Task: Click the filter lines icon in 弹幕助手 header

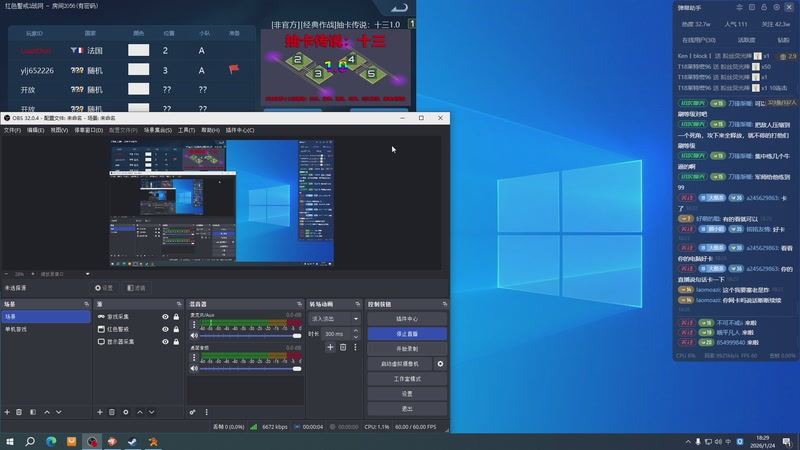Action: 739,8
